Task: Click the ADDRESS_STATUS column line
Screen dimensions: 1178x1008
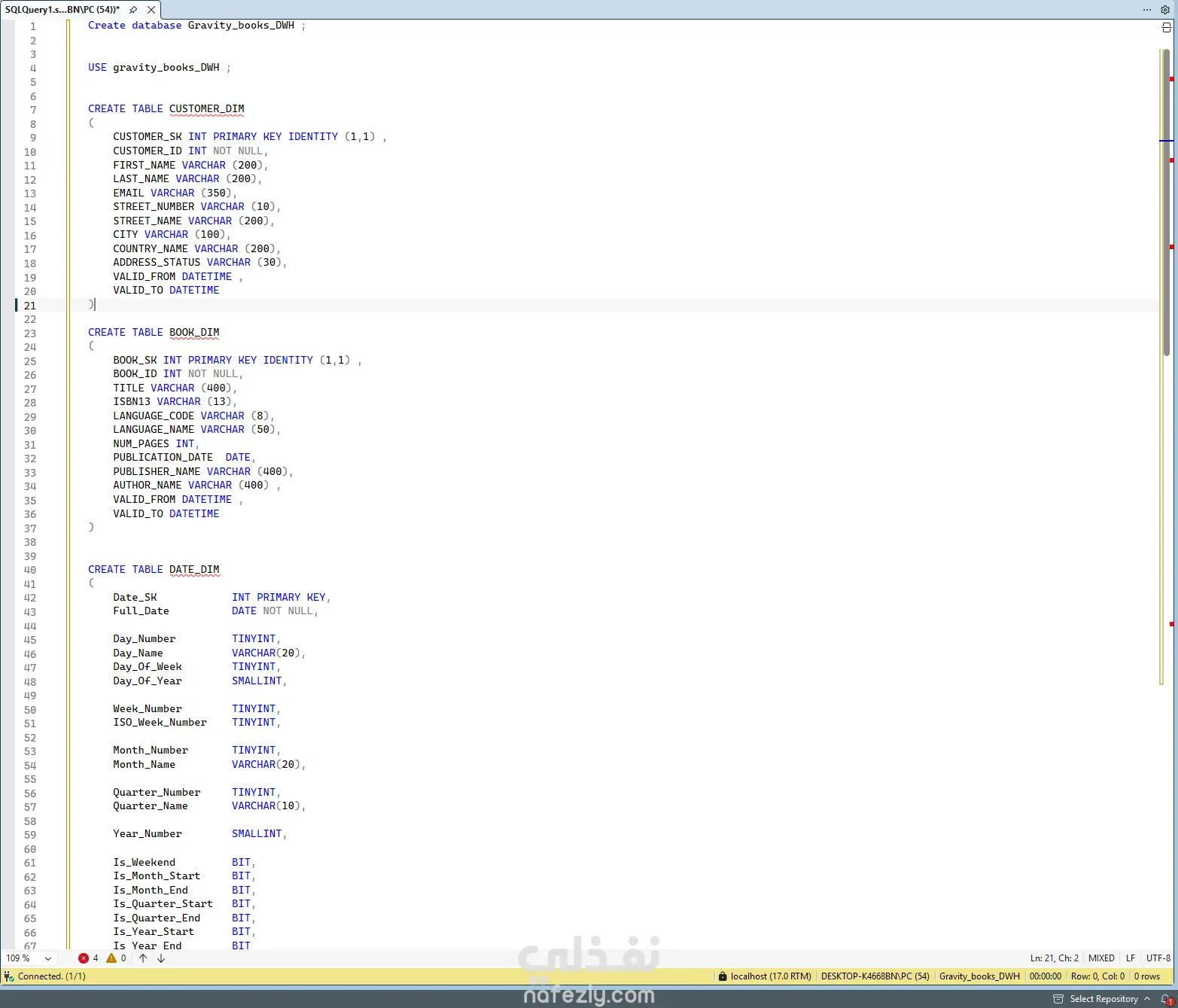Action: coord(200,263)
